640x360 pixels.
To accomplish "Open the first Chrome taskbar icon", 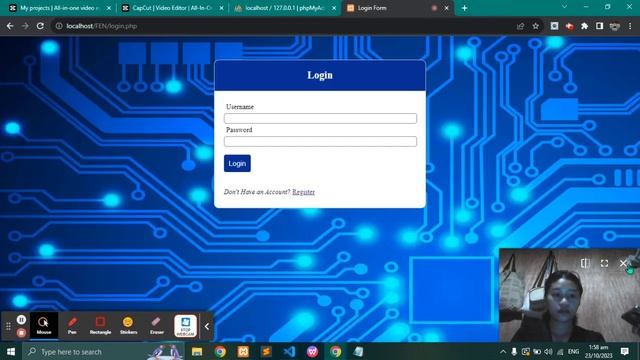I will tap(220, 351).
